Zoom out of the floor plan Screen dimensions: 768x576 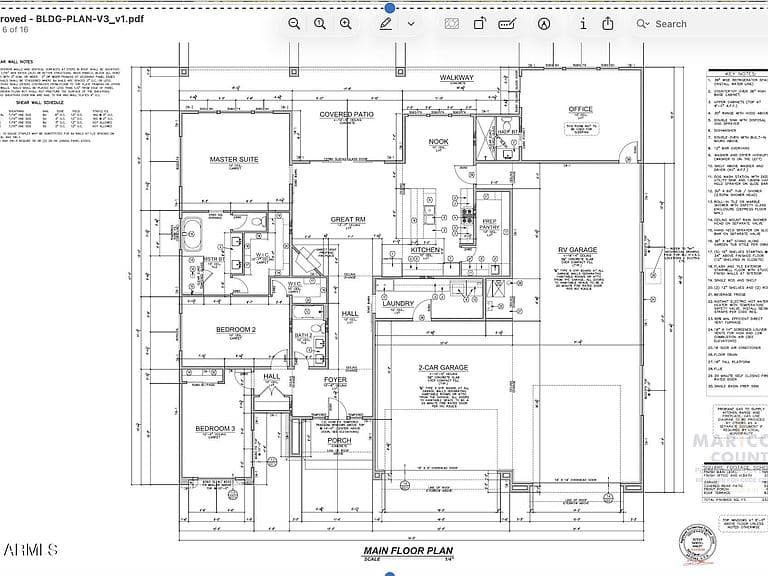294,24
